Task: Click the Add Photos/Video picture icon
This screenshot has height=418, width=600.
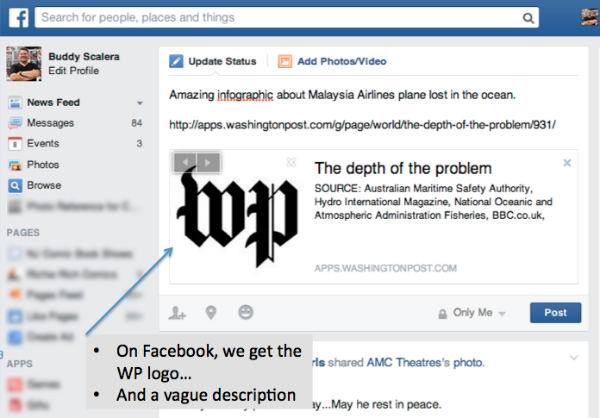Action: pos(285,61)
